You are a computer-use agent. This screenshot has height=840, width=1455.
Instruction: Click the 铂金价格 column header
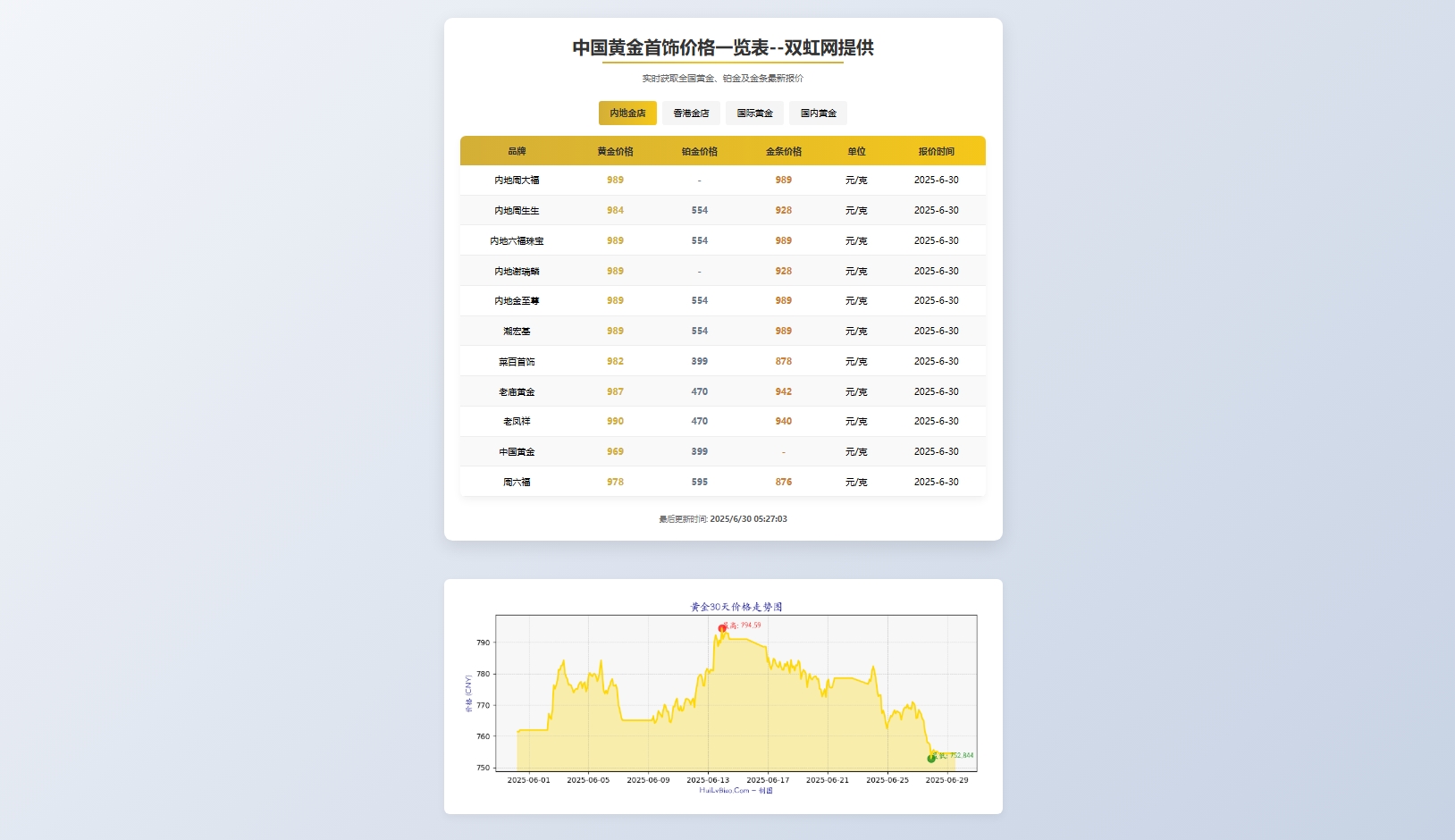click(699, 151)
